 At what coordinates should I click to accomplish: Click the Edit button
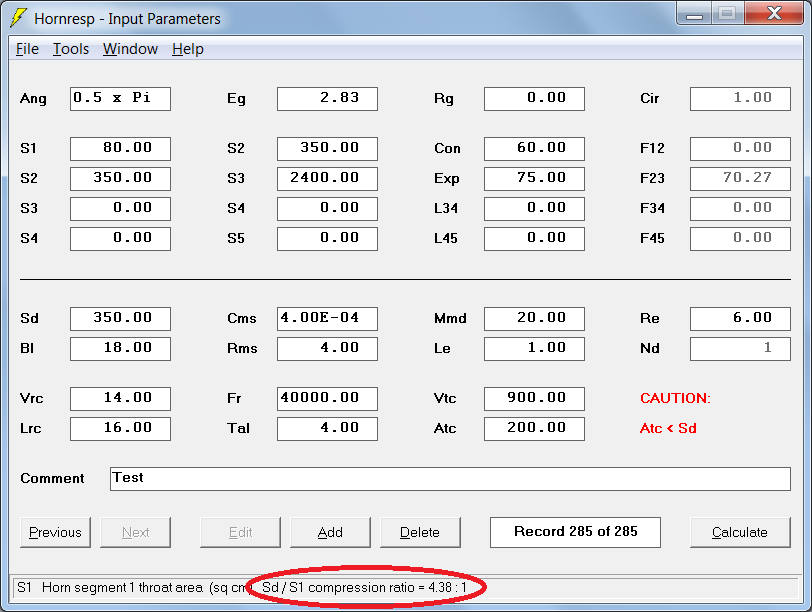tap(240, 532)
